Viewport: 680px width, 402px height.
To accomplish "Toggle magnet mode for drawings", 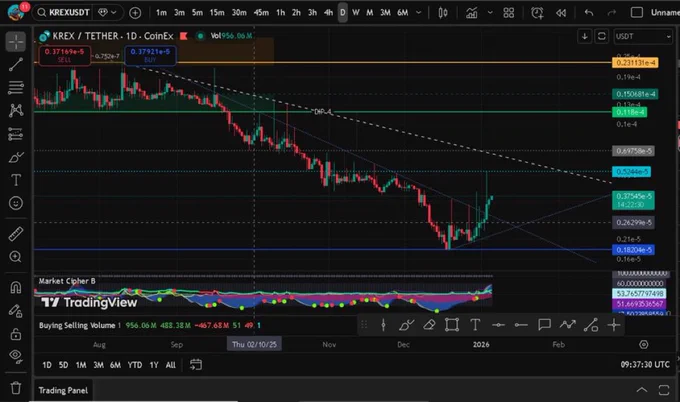I will (x=16, y=288).
